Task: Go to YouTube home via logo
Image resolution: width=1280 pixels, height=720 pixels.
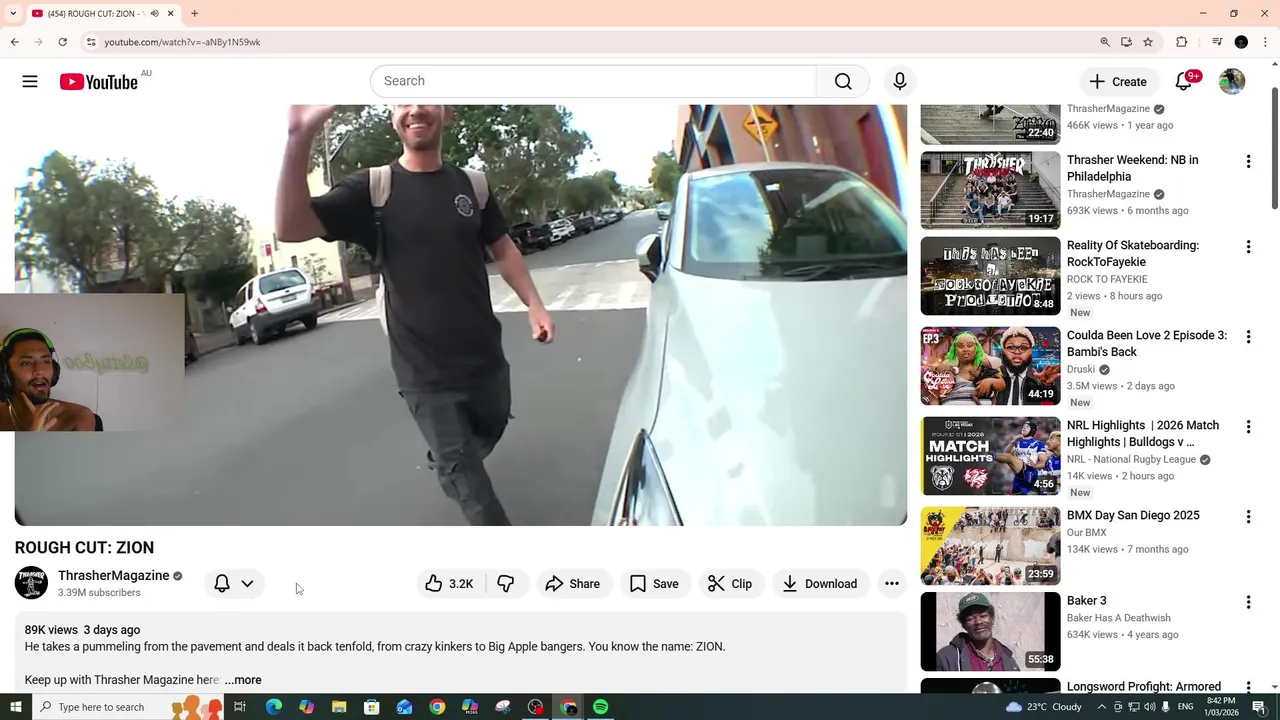Action: [x=98, y=82]
